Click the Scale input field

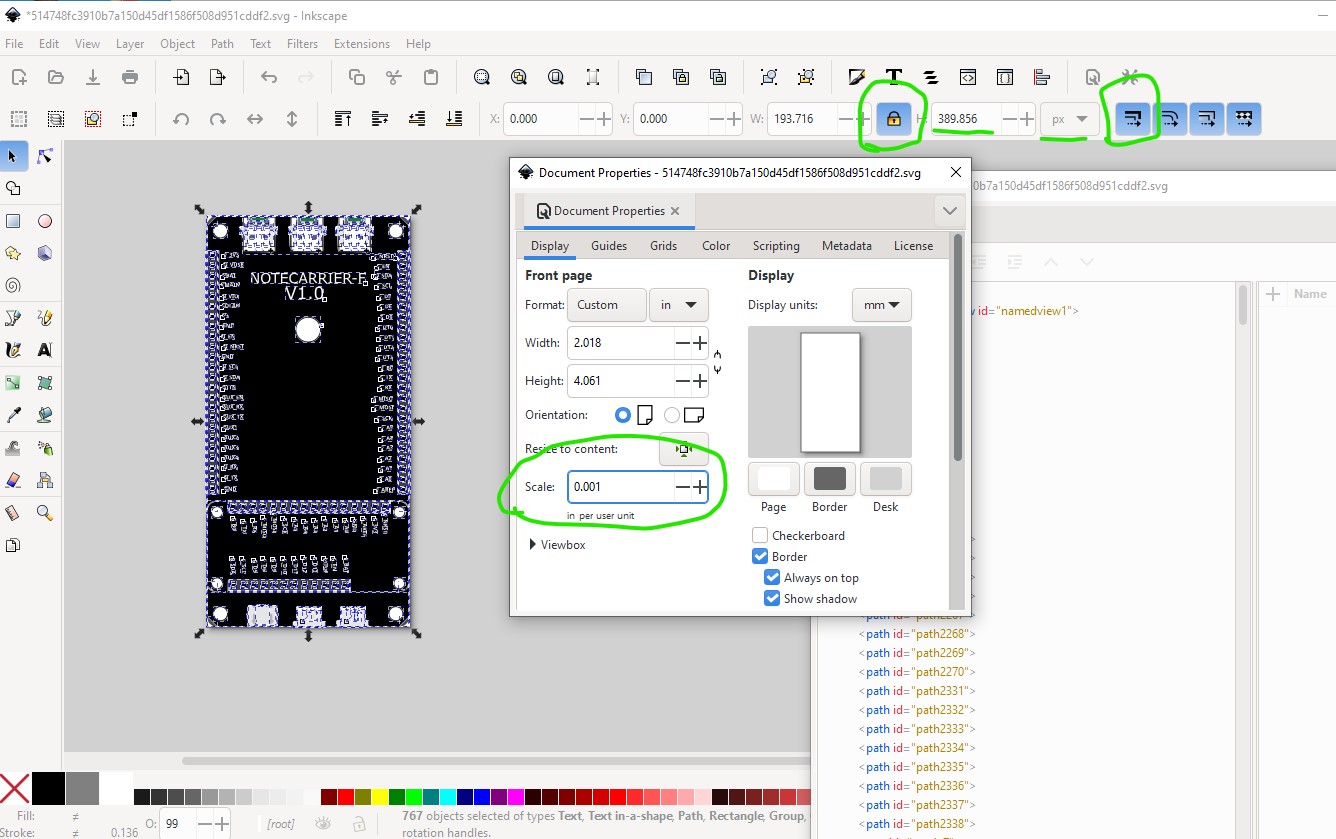[620, 488]
